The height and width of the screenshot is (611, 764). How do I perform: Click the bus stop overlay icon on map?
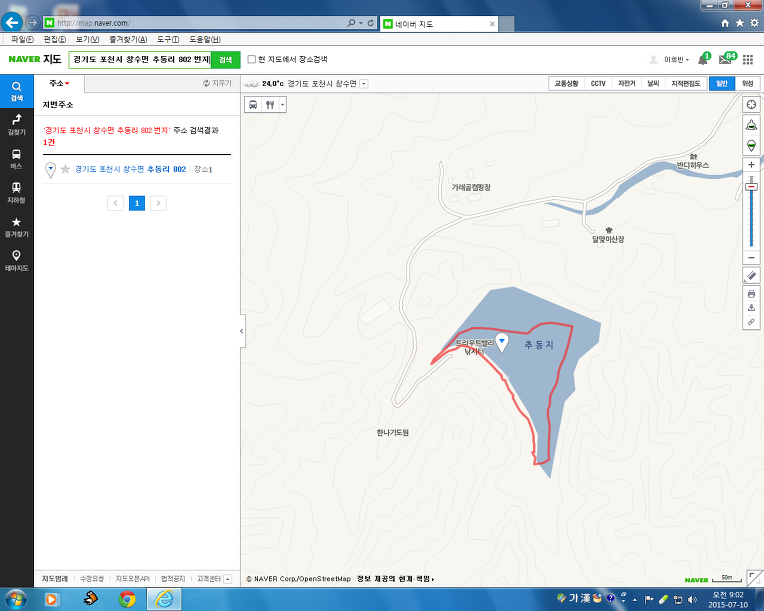tap(253, 105)
